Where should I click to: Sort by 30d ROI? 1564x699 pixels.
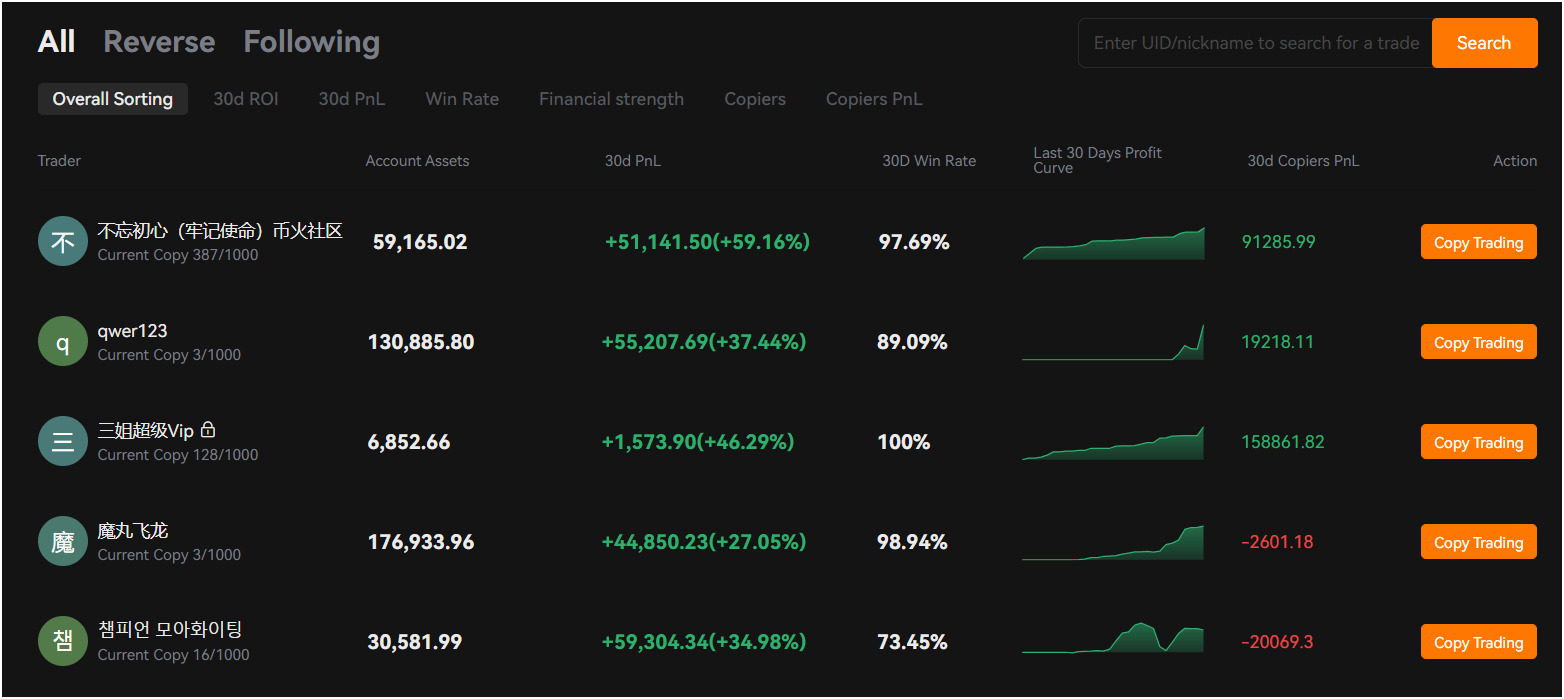pos(246,99)
